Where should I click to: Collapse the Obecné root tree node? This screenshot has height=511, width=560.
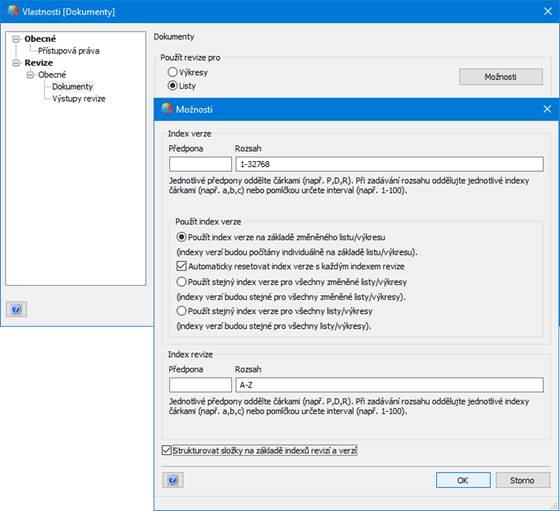click(16, 39)
